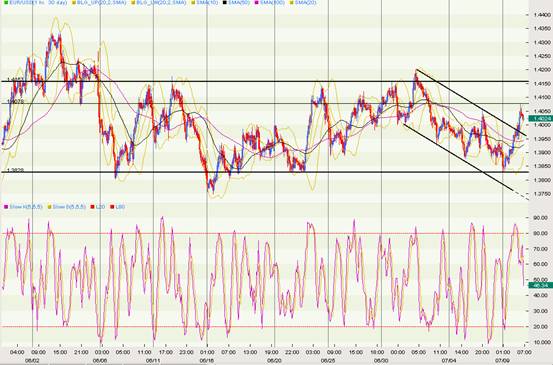Image resolution: width=553 pixels, height=365 pixels.
Task: Click the 06/20 date label
Action: 274,360
